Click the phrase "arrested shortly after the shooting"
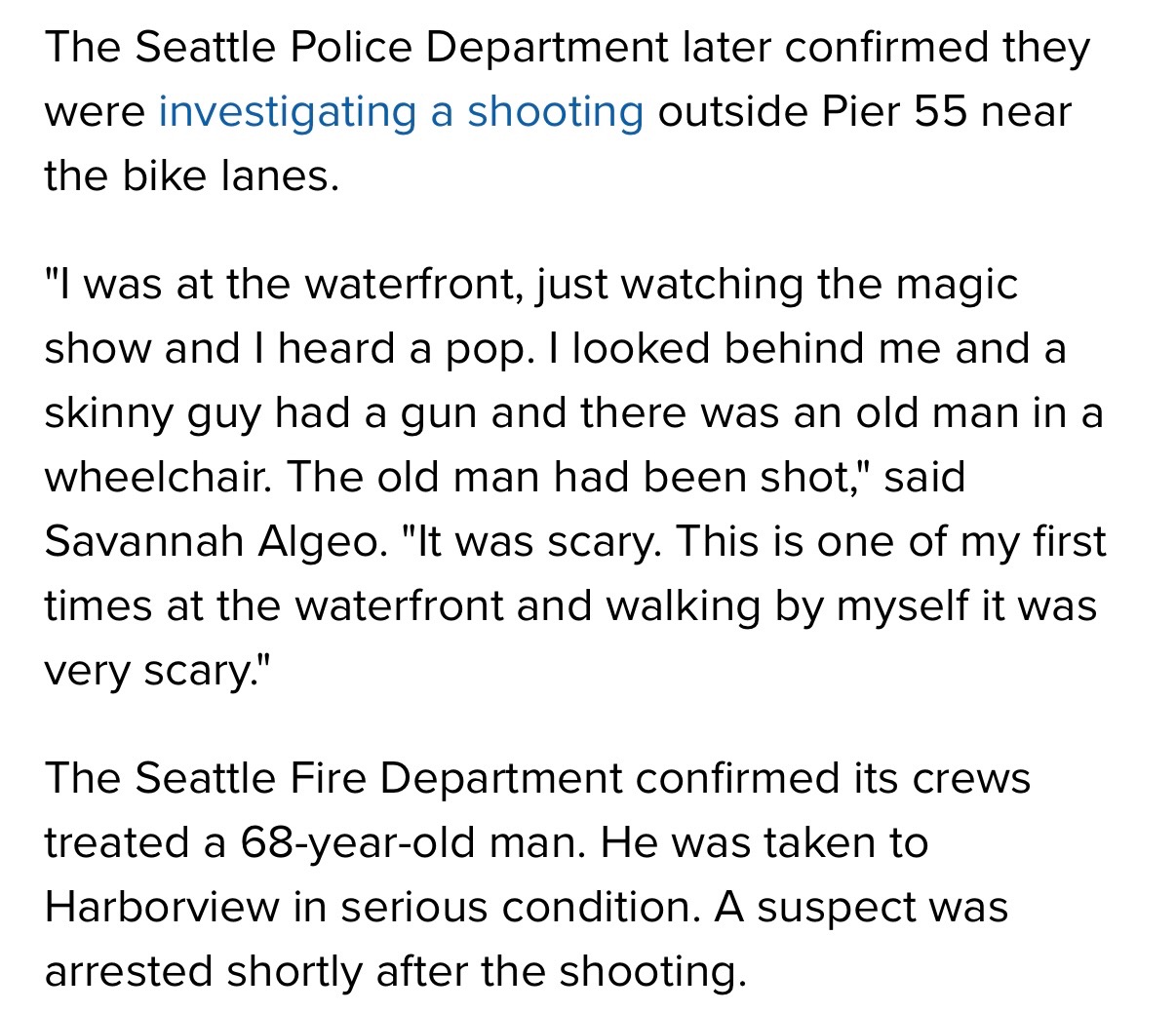 (x=394, y=971)
